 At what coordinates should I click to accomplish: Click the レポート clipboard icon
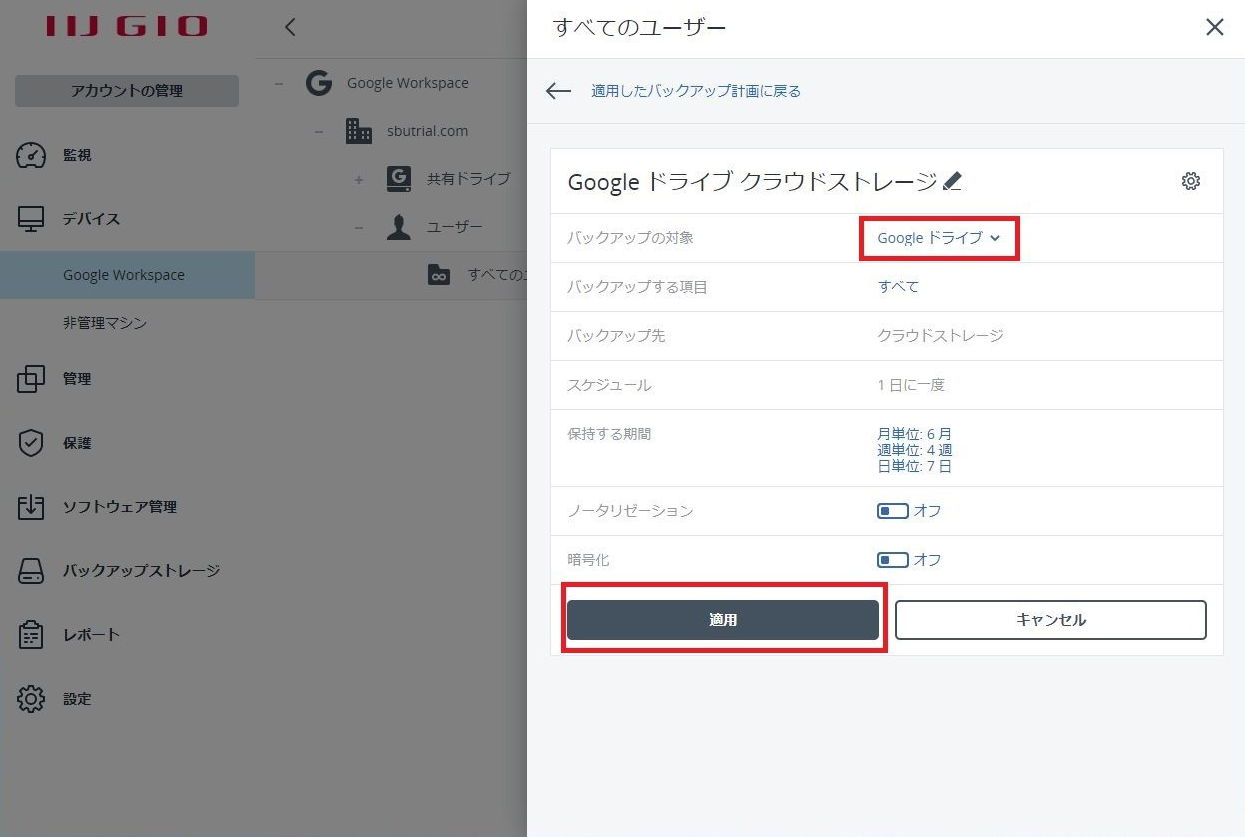pyautogui.click(x=32, y=635)
